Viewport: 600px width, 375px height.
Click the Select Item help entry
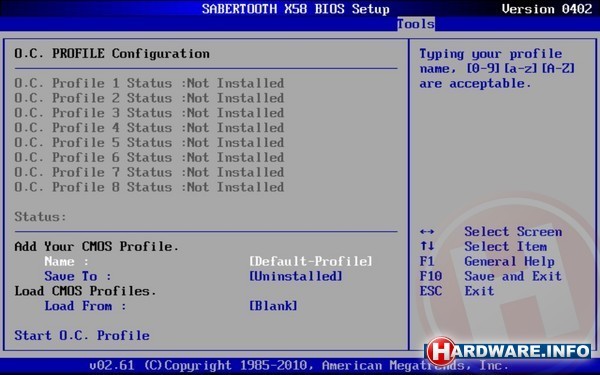(505, 246)
